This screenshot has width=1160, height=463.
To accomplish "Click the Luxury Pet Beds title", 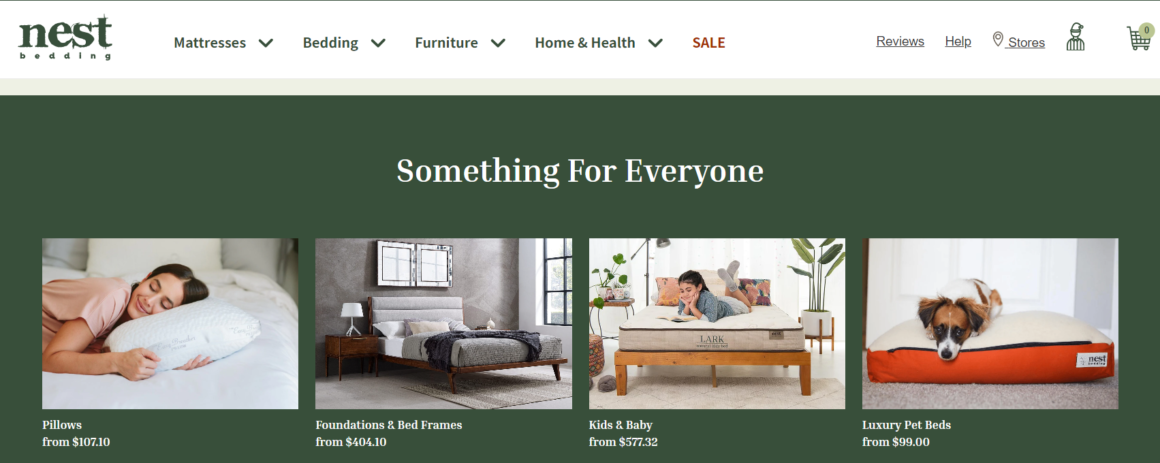I will (x=906, y=425).
